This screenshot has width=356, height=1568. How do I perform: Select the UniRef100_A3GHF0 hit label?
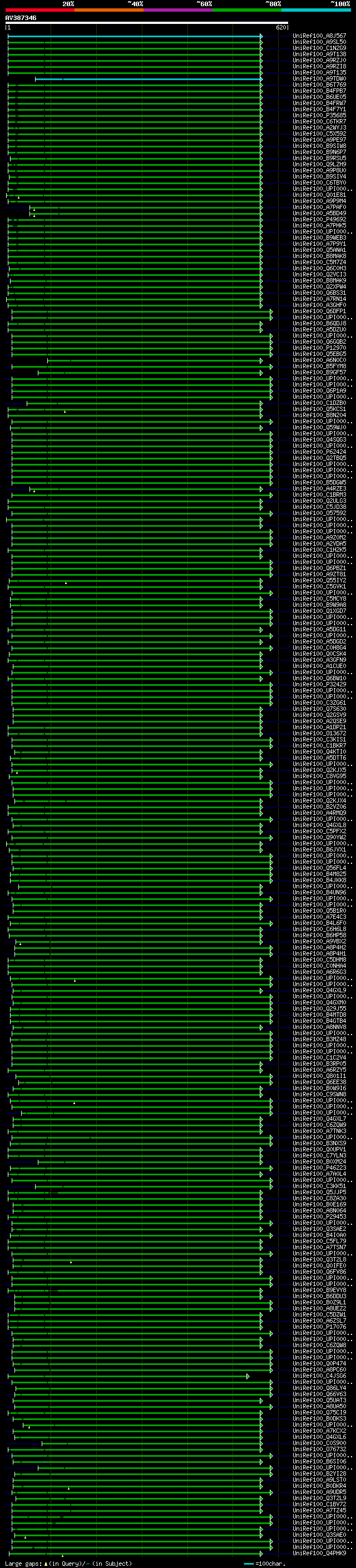click(x=319, y=305)
